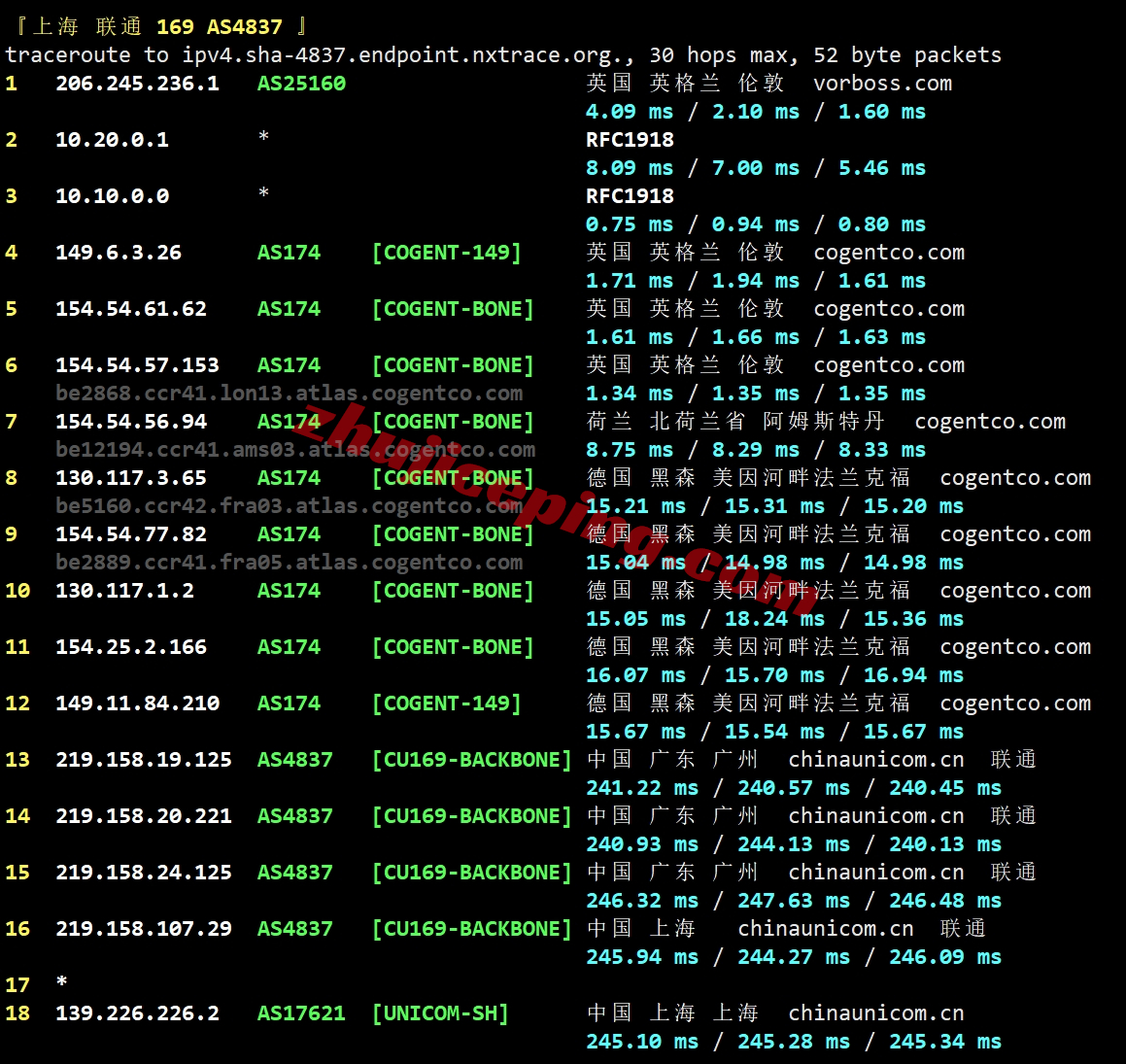Click the ASN 'AS17621'
The image size is (1126, 1064).
[x=301, y=1013]
